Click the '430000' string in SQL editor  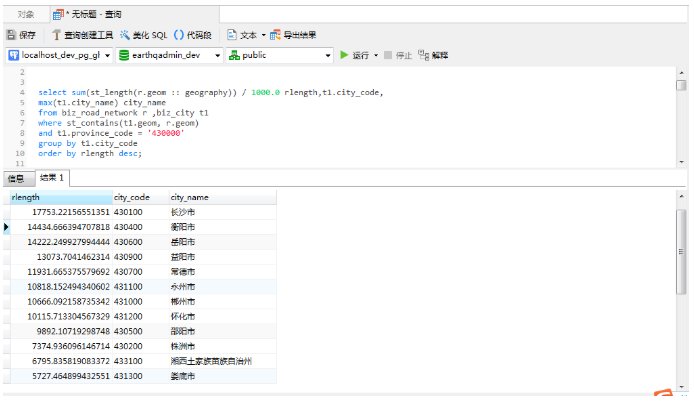[166, 133]
